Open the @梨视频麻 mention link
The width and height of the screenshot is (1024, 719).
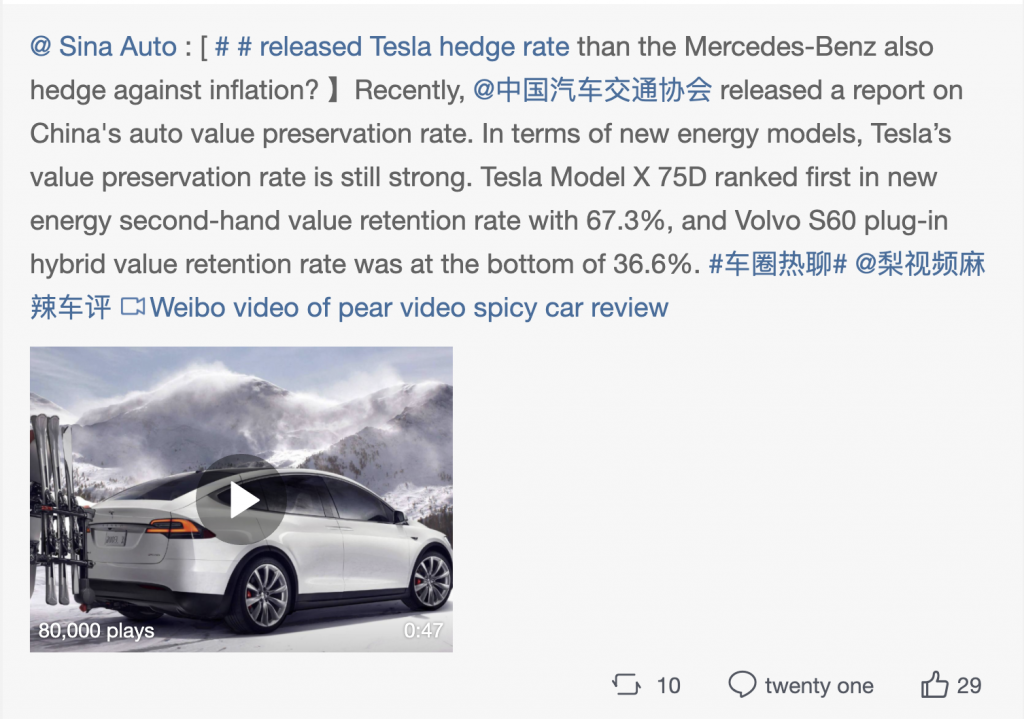(920, 264)
